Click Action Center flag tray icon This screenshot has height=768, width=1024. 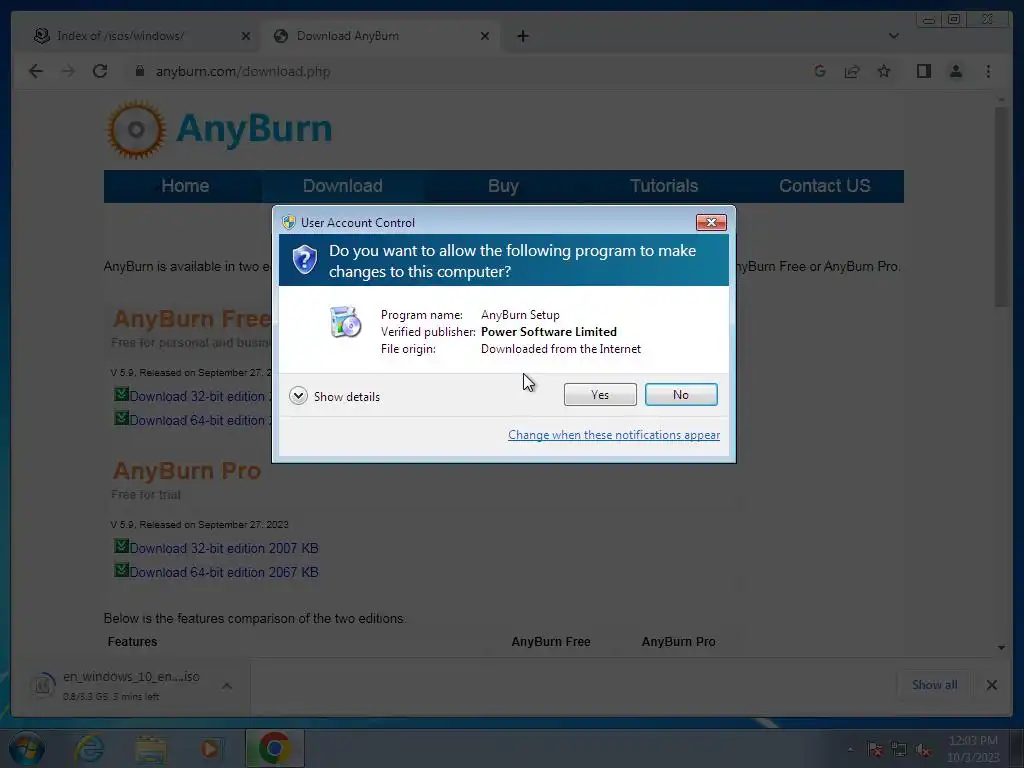coord(875,750)
